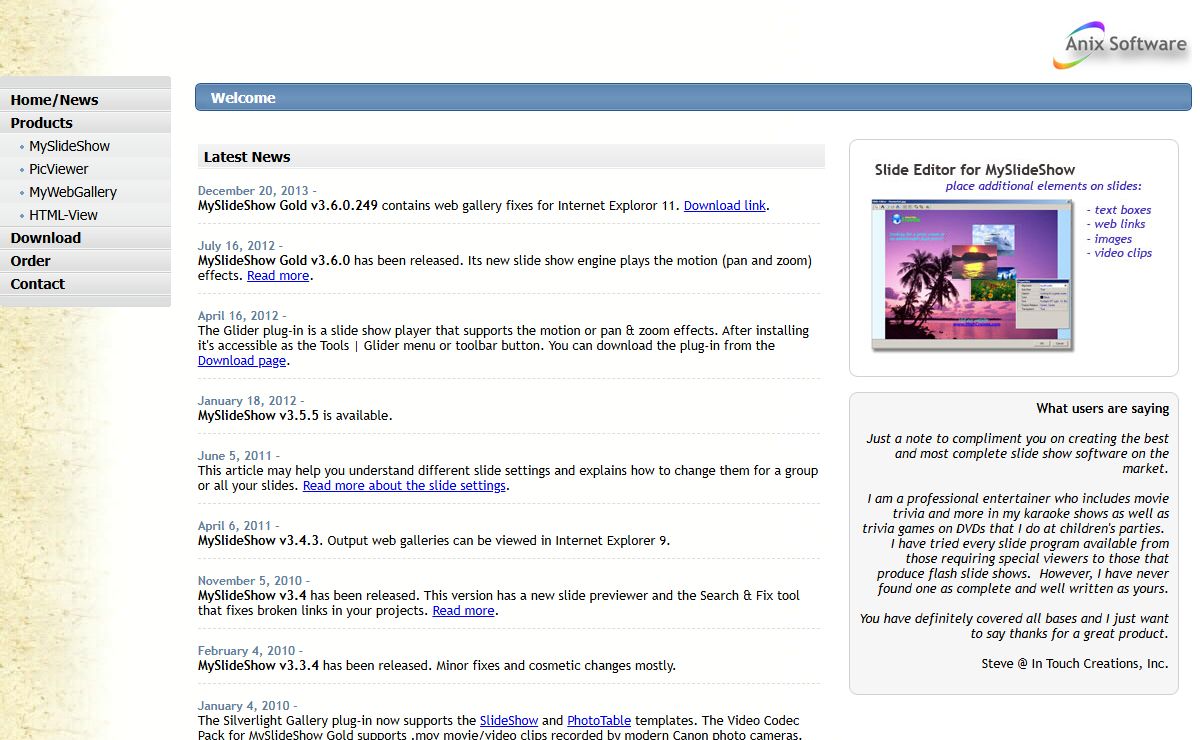1200x740 pixels.
Task: Click Read more about the slide settings
Action: (x=404, y=485)
